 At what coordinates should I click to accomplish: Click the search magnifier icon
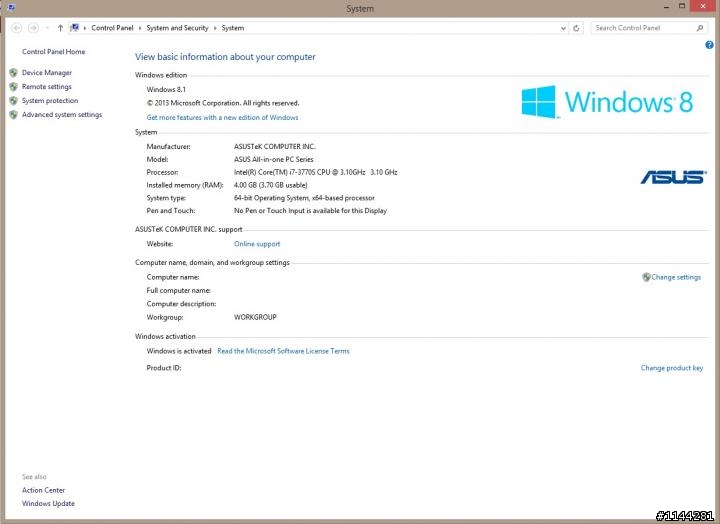(700, 28)
